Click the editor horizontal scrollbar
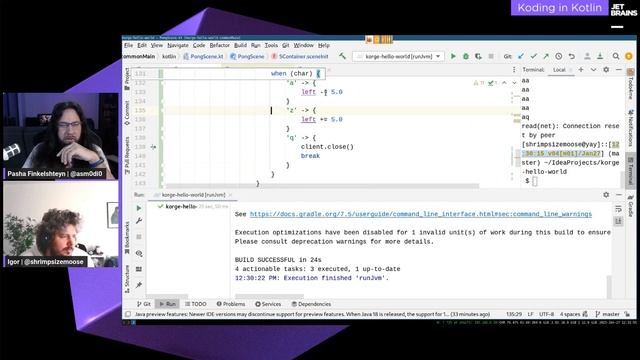The image size is (640, 360). click(322, 186)
